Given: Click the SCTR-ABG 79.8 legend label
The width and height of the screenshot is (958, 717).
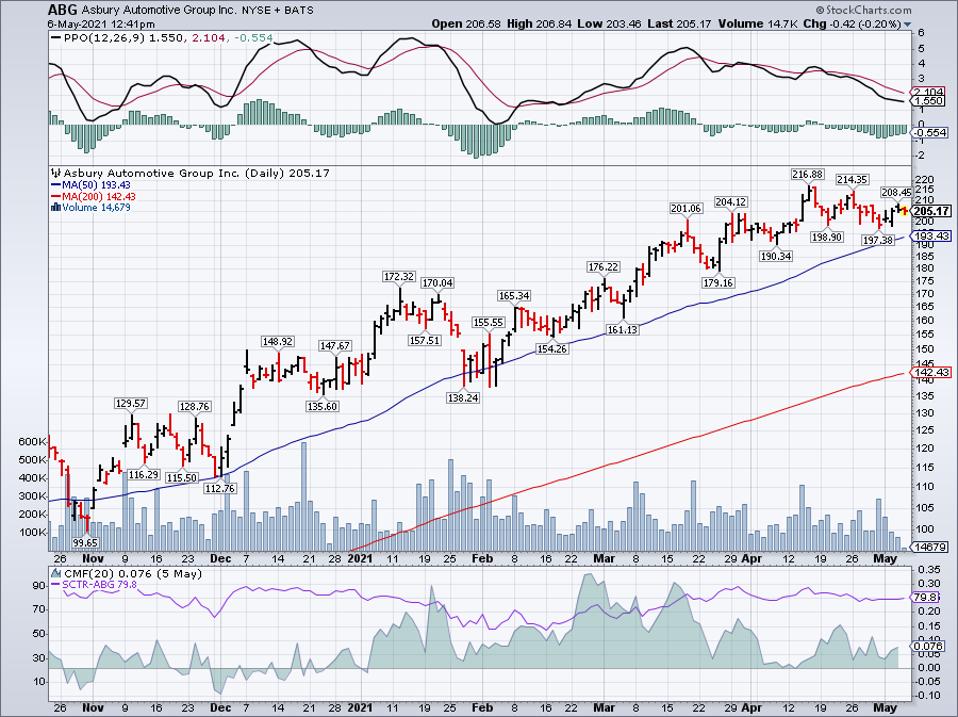Looking at the screenshot, I should point(100,584).
